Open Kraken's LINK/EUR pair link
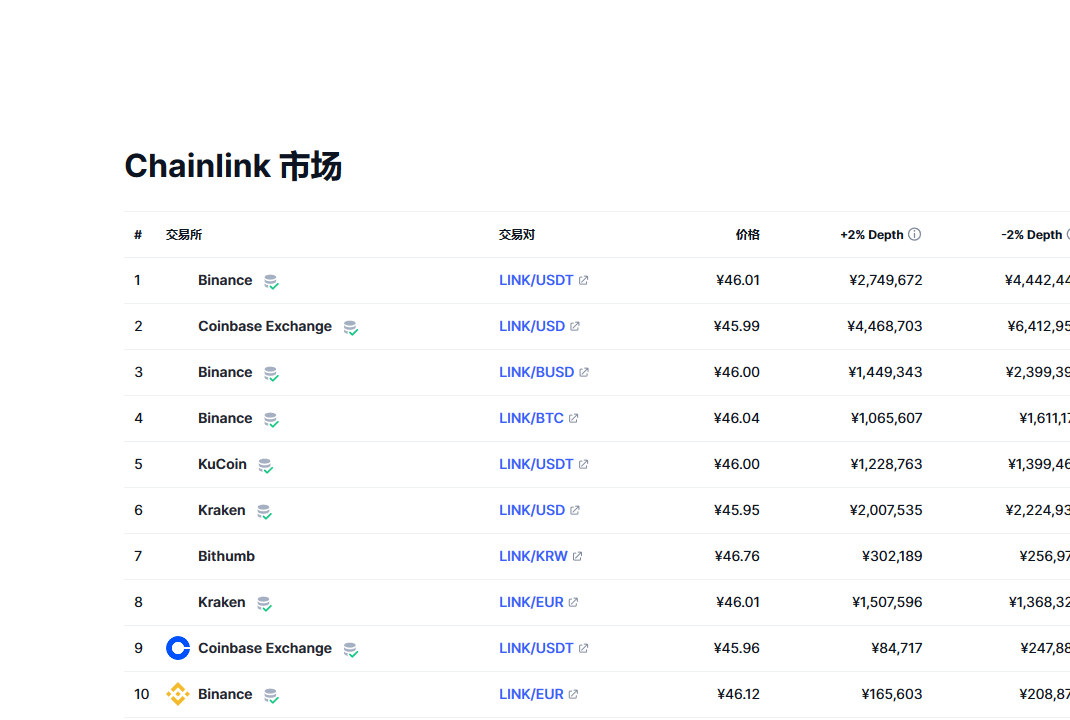 [x=532, y=602]
